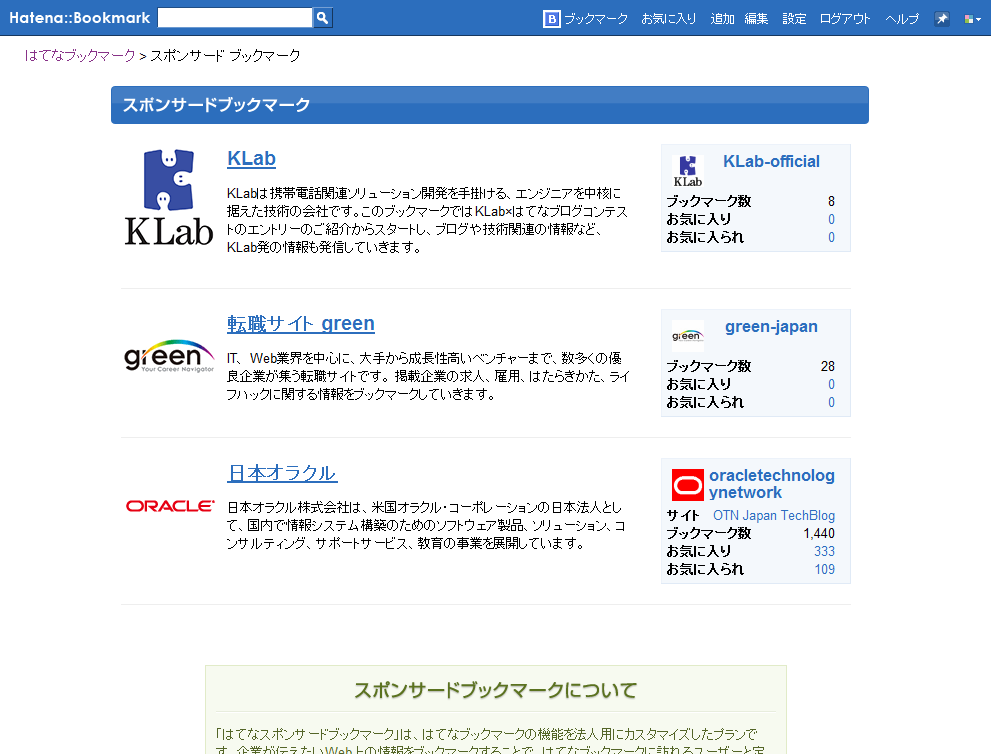Open the KLab title link

[x=251, y=158]
